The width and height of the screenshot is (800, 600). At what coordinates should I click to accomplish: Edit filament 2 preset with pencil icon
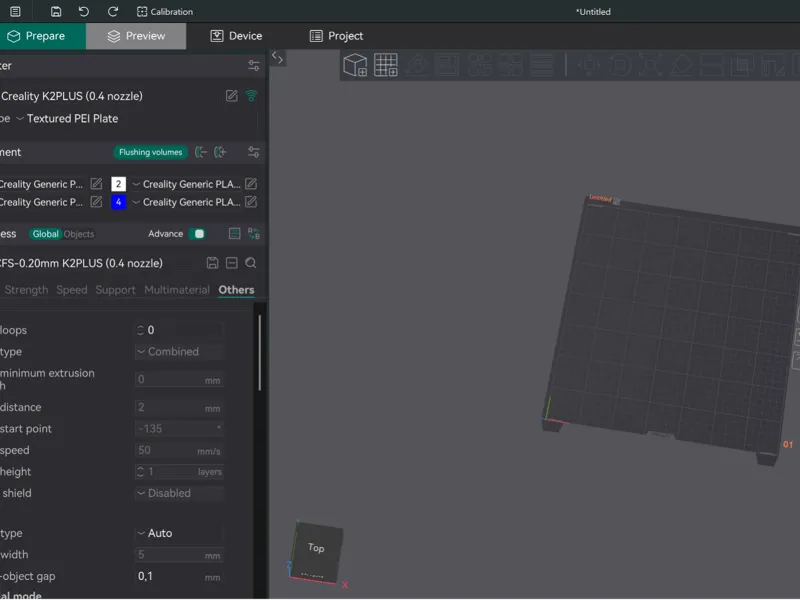(251, 184)
